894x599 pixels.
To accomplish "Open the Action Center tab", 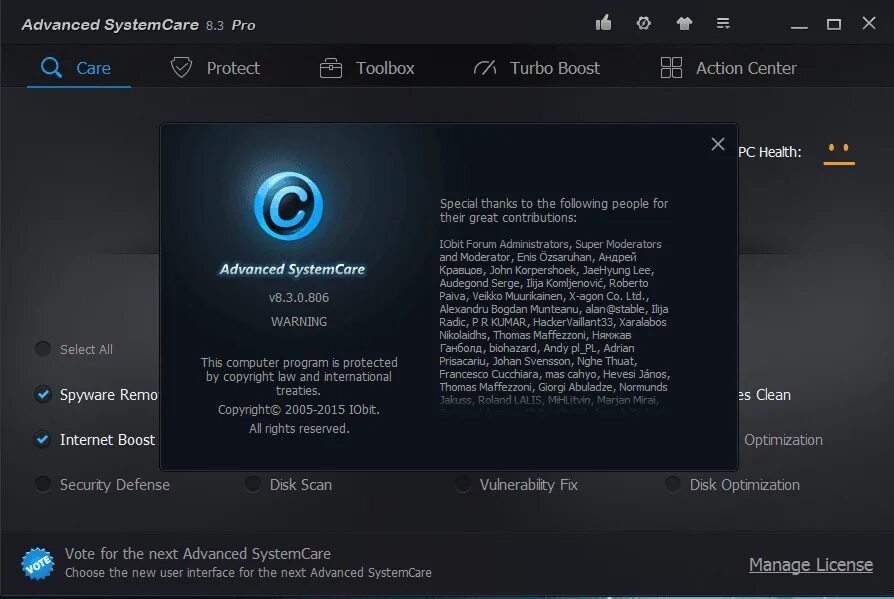I will [x=728, y=68].
